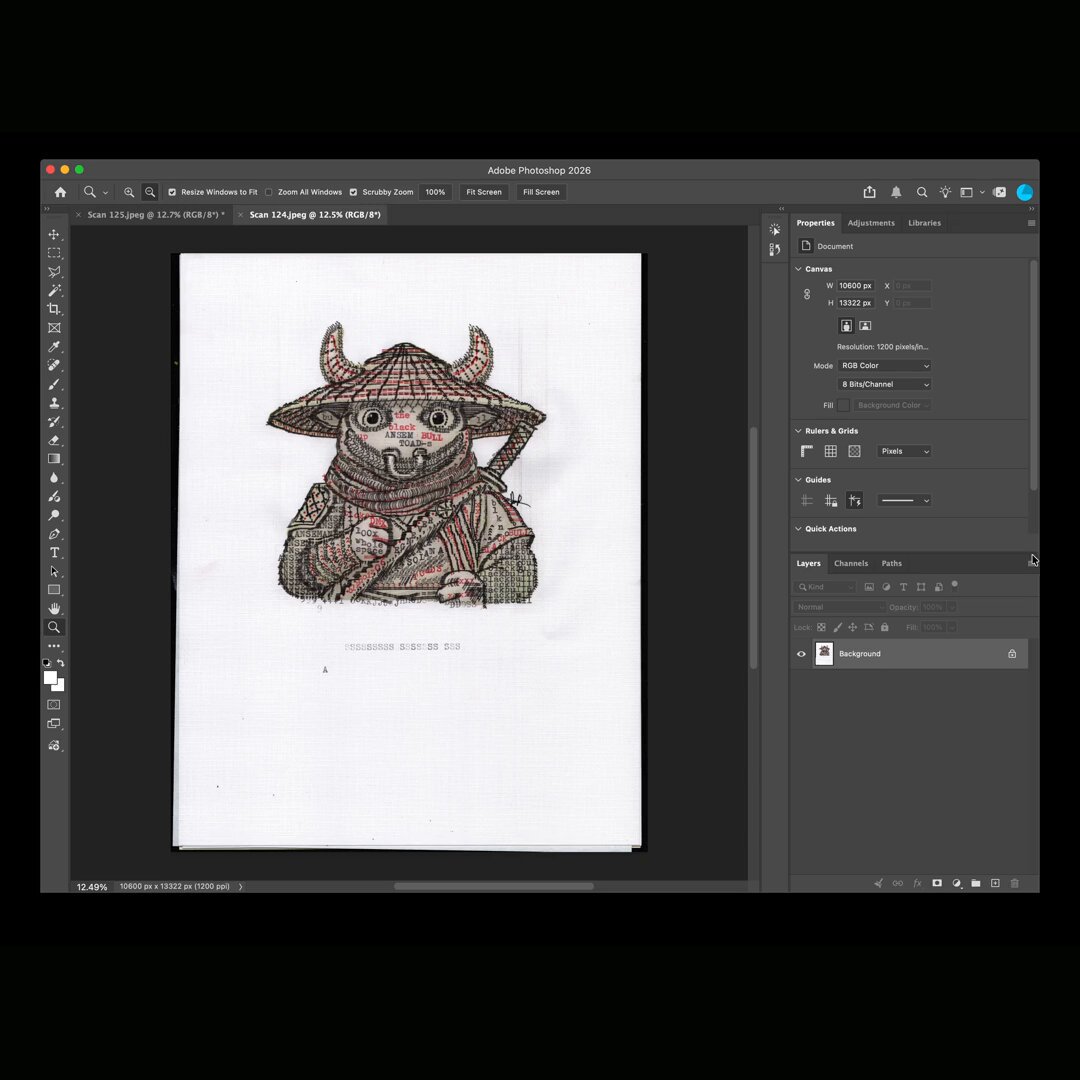Viewport: 1080px width, 1080px height.
Task: Select the Horizontal Type tool
Action: coord(54,552)
